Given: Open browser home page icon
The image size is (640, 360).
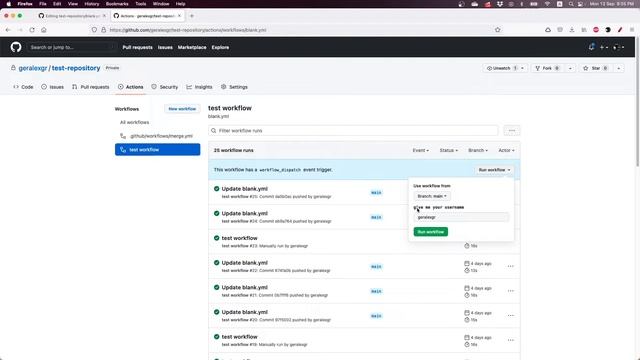Looking at the screenshot, I should (44, 30).
